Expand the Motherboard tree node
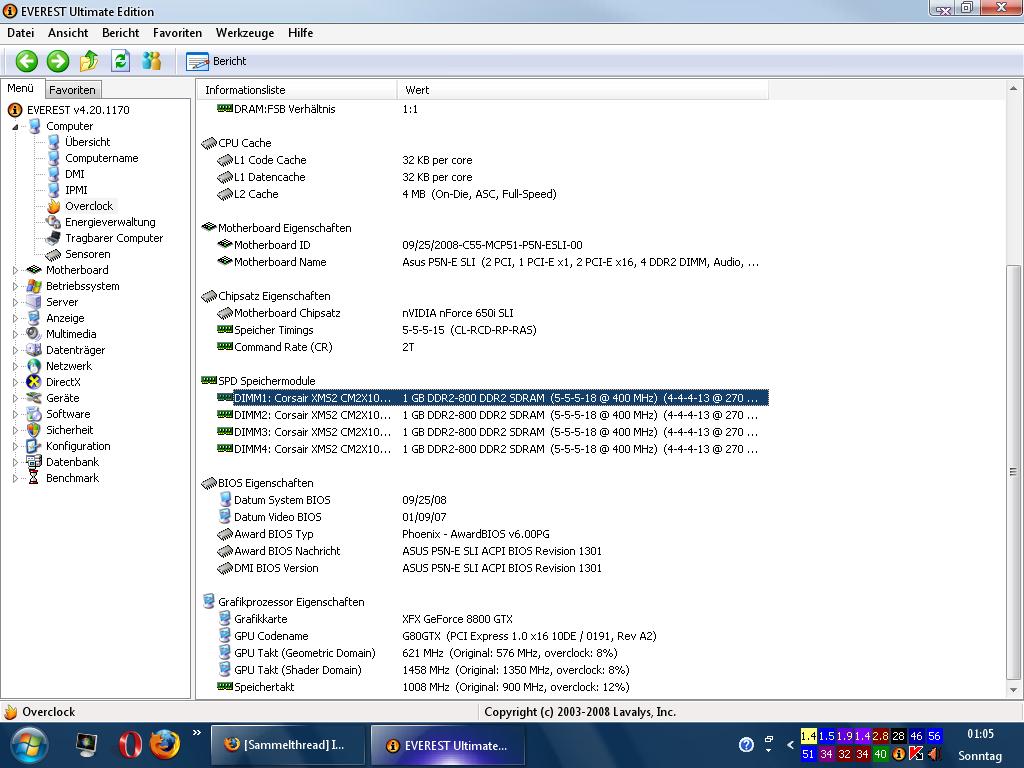The height and width of the screenshot is (768, 1024). [15, 270]
